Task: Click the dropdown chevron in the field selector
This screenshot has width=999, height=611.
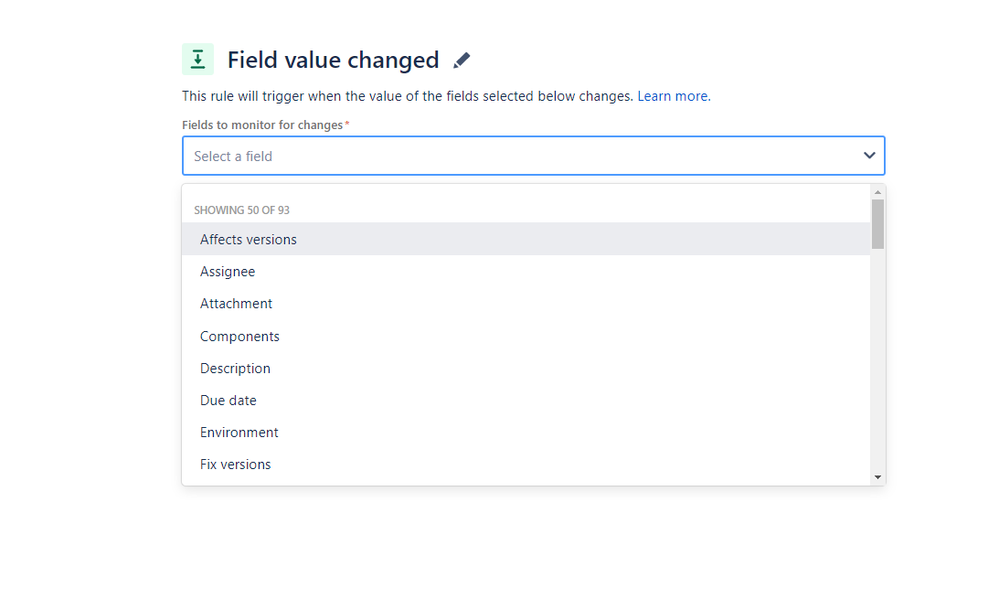Action: [x=869, y=155]
